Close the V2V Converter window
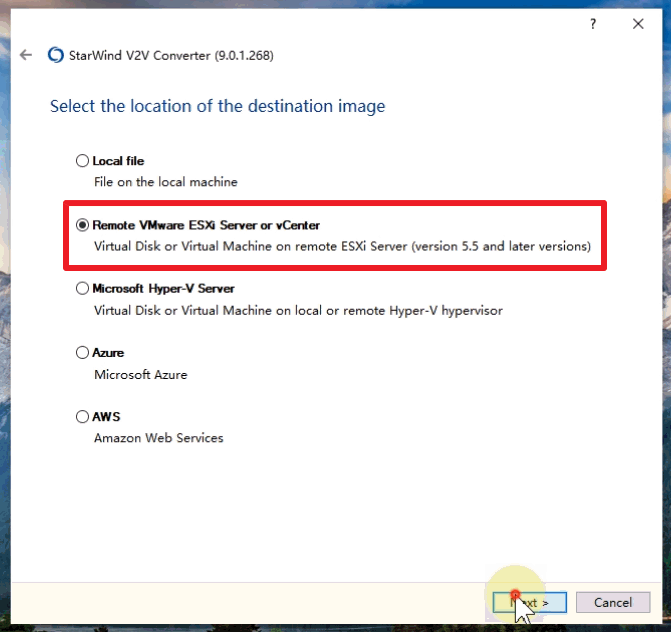 coord(638,24)
